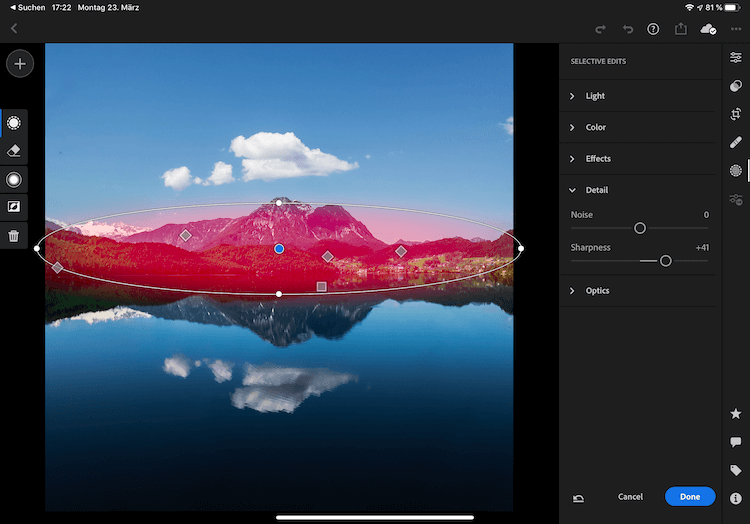Open the comments speech bubble icon

[736, 442]
